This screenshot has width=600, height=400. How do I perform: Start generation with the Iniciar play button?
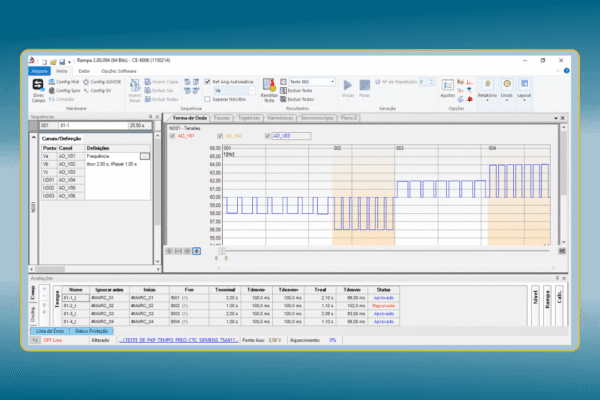click(x=348, y=88)
